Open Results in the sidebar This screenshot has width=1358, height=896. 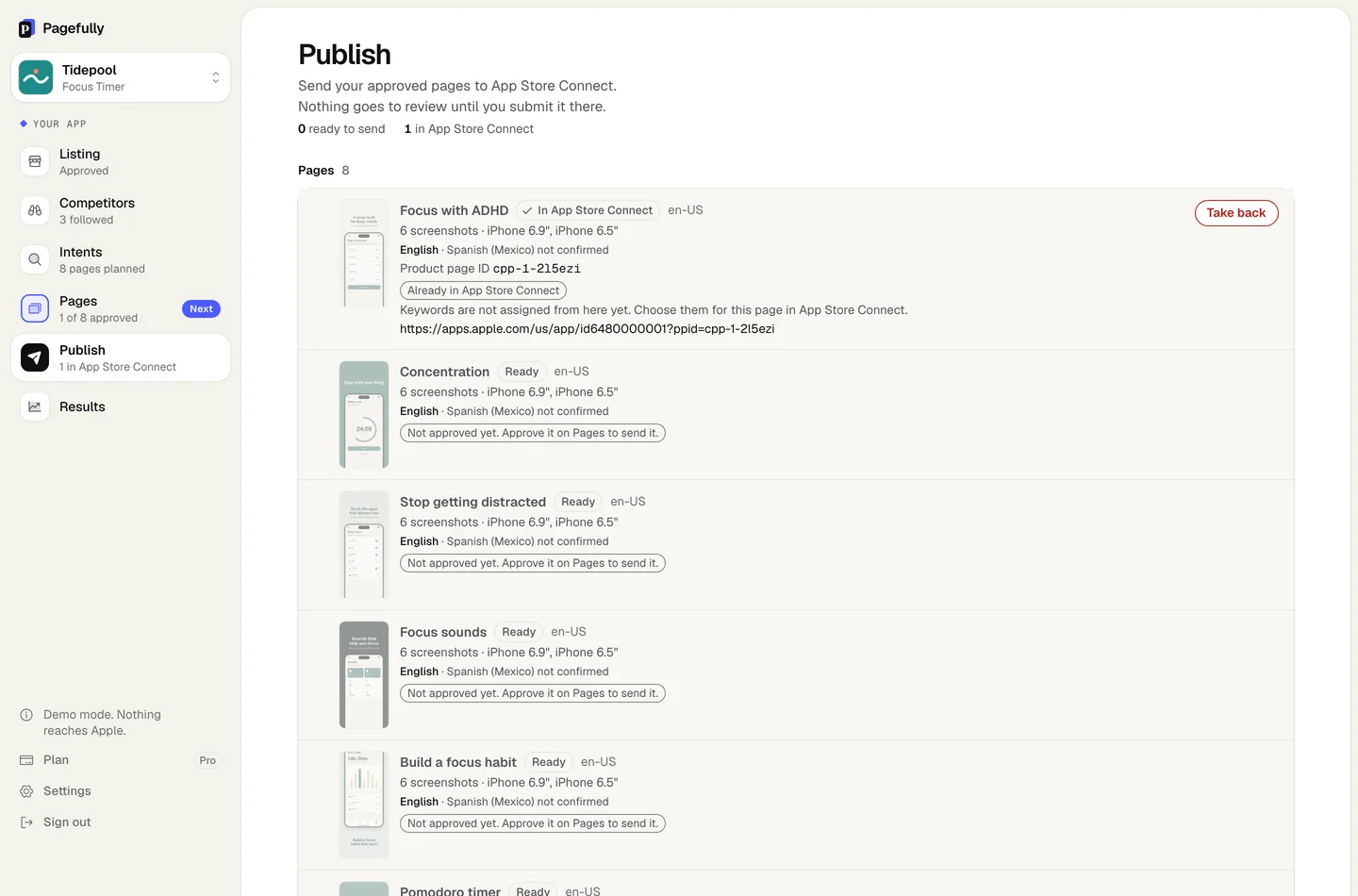click(x=121, y=407)
